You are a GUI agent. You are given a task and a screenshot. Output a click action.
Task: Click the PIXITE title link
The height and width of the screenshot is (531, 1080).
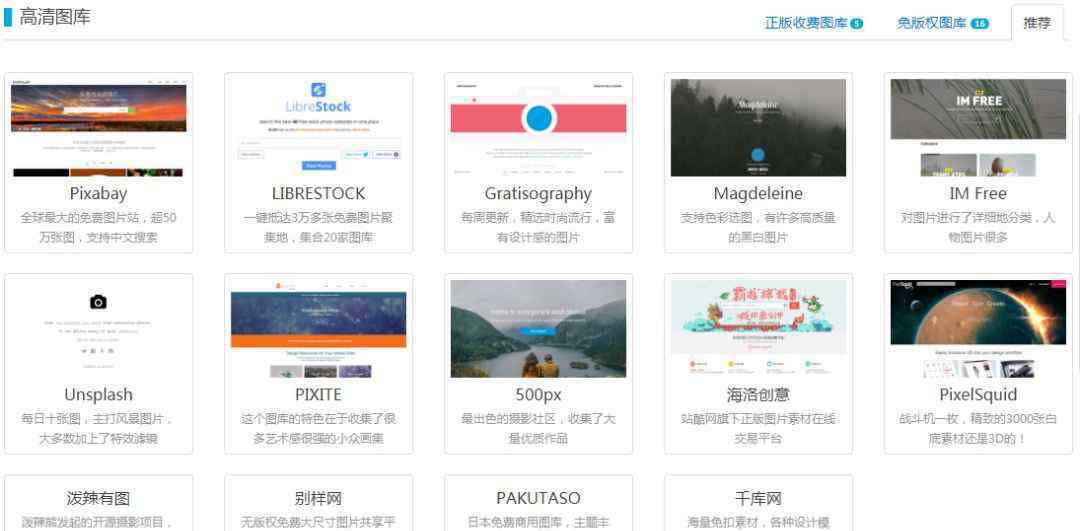click(318, 395)
